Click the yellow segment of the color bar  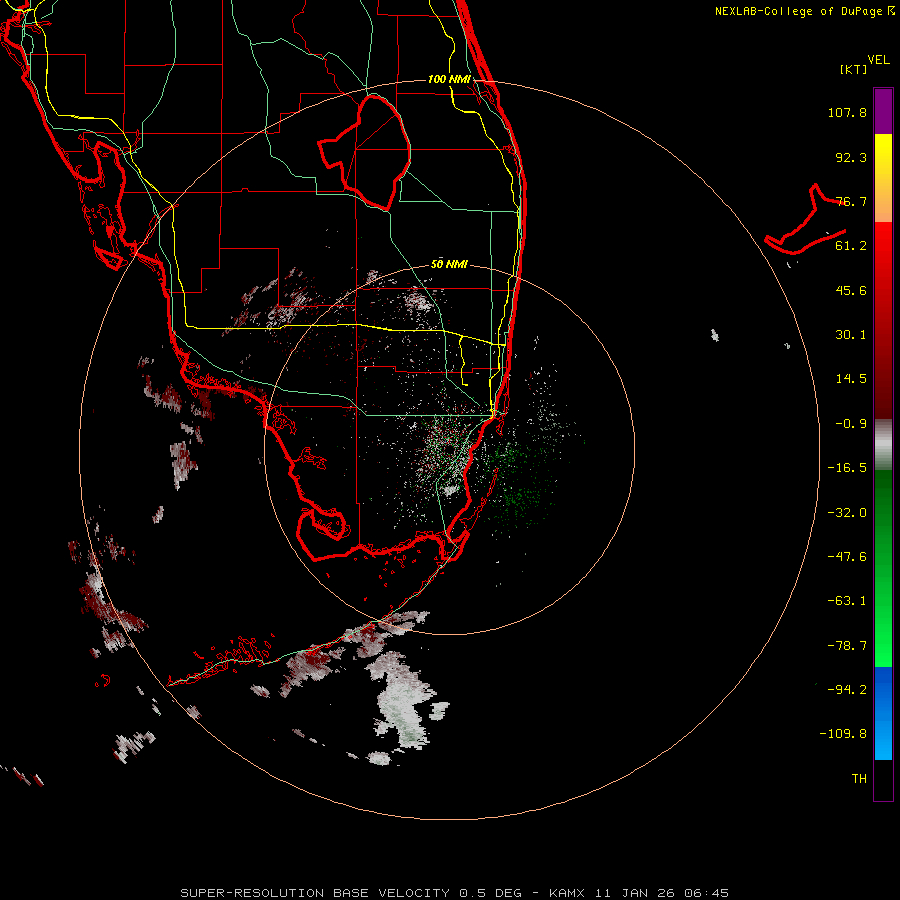click(883, 178)
